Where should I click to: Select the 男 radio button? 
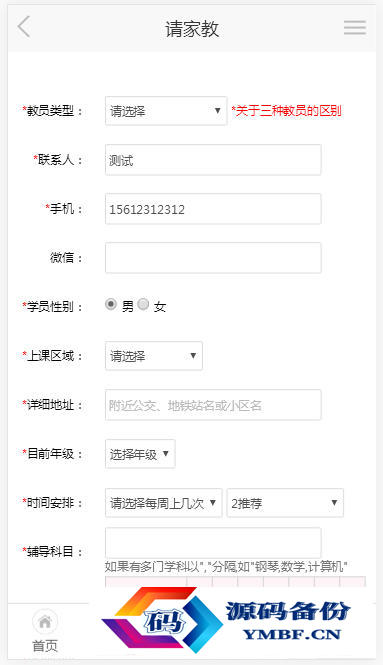click(111, 304)
